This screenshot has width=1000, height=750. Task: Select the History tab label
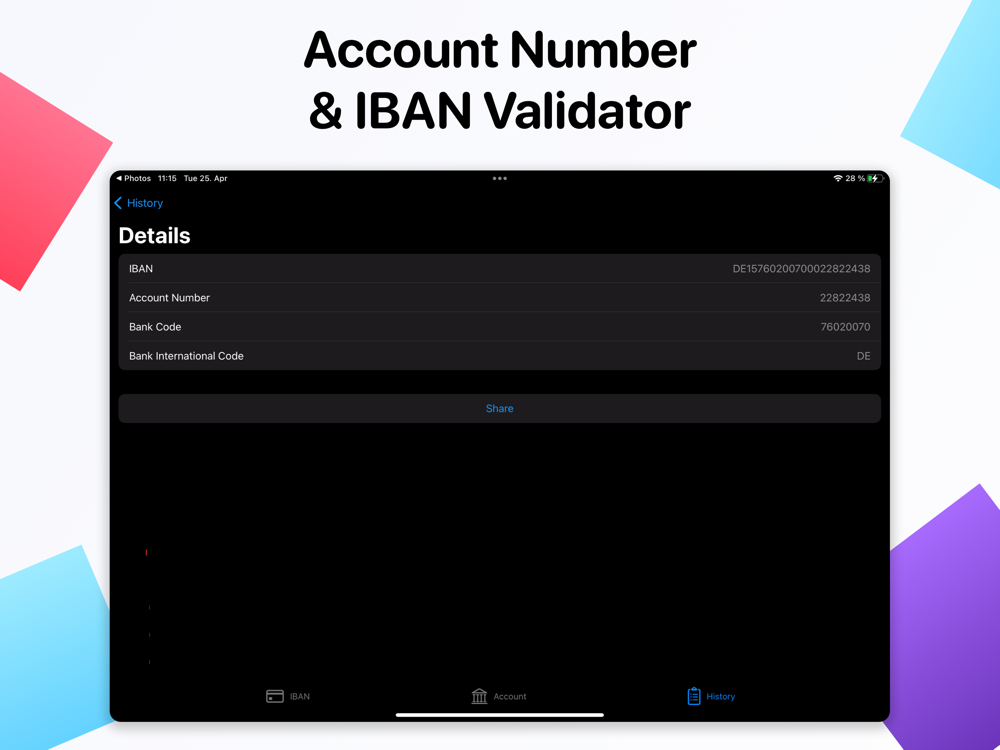721,696
